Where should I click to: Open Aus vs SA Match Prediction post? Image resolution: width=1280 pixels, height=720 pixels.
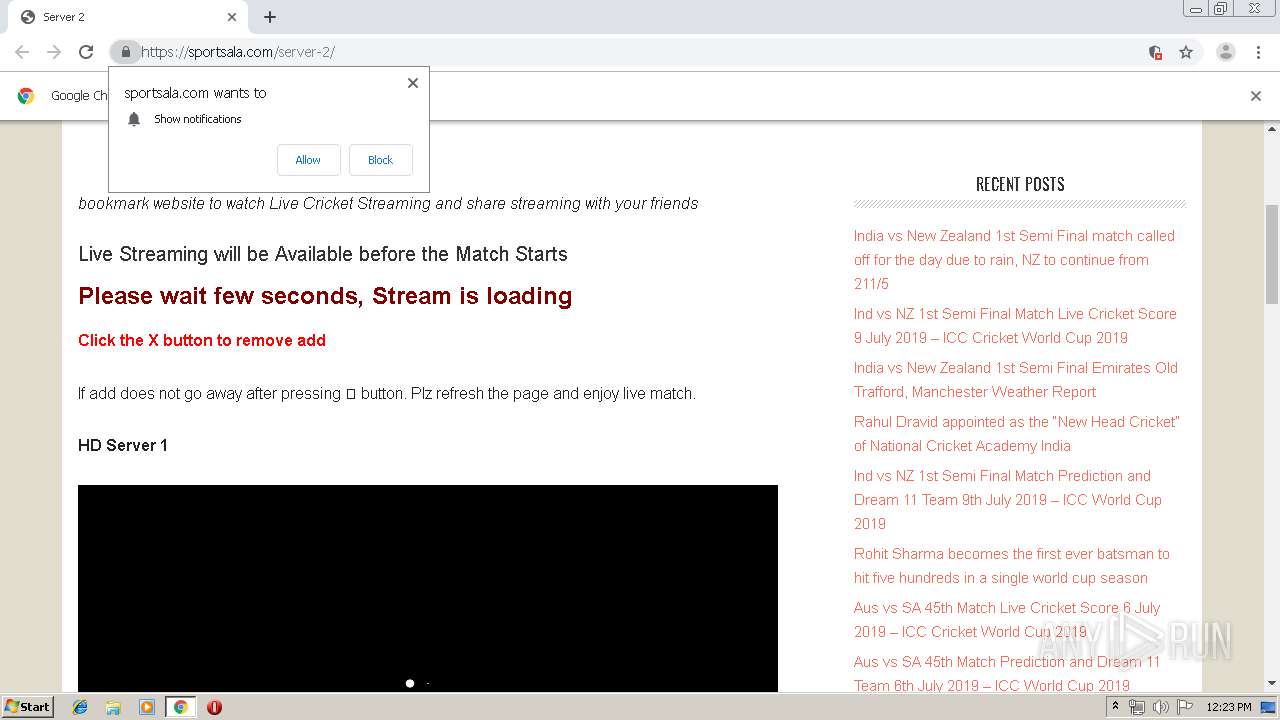click(x=1007, y=674)
